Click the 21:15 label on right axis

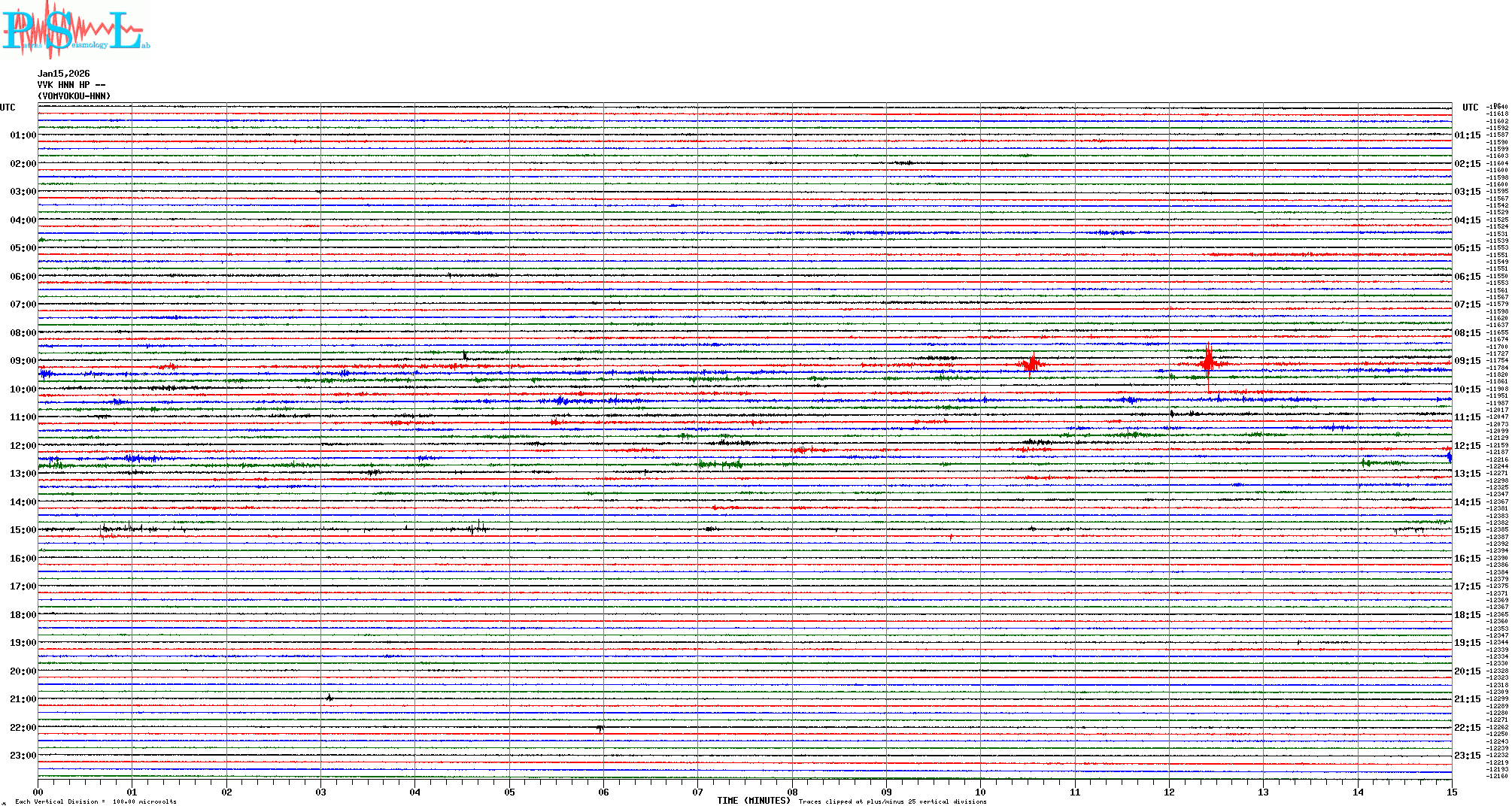1467,699
